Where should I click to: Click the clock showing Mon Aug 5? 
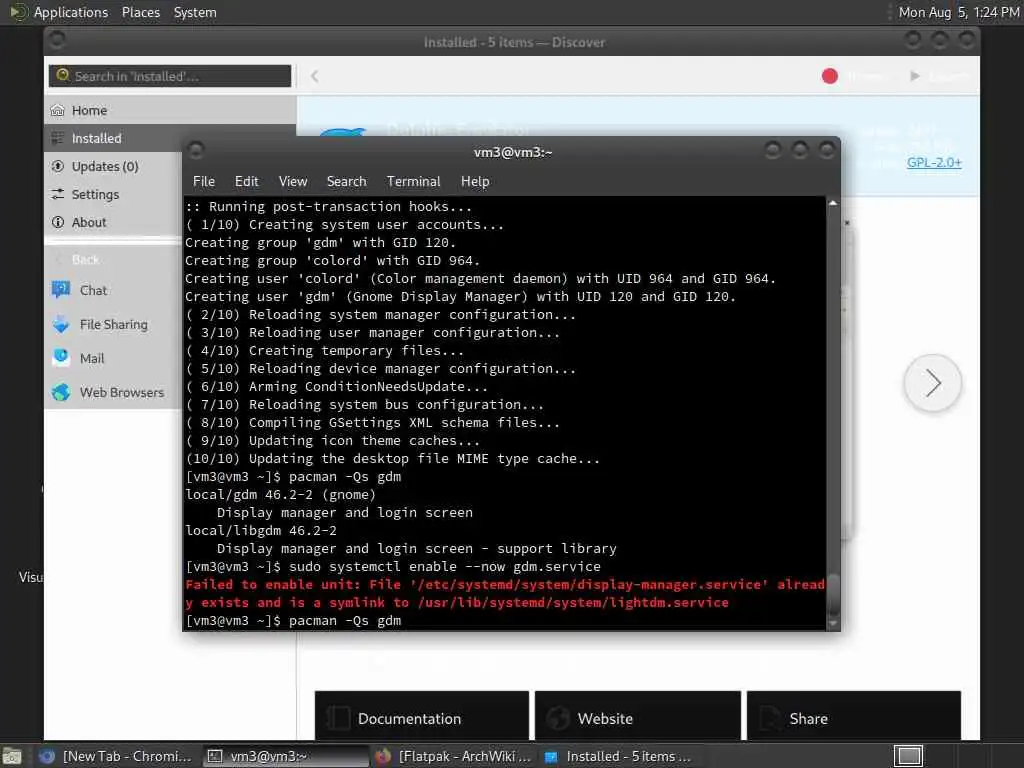pyautogui.click(x=958, y=12)
